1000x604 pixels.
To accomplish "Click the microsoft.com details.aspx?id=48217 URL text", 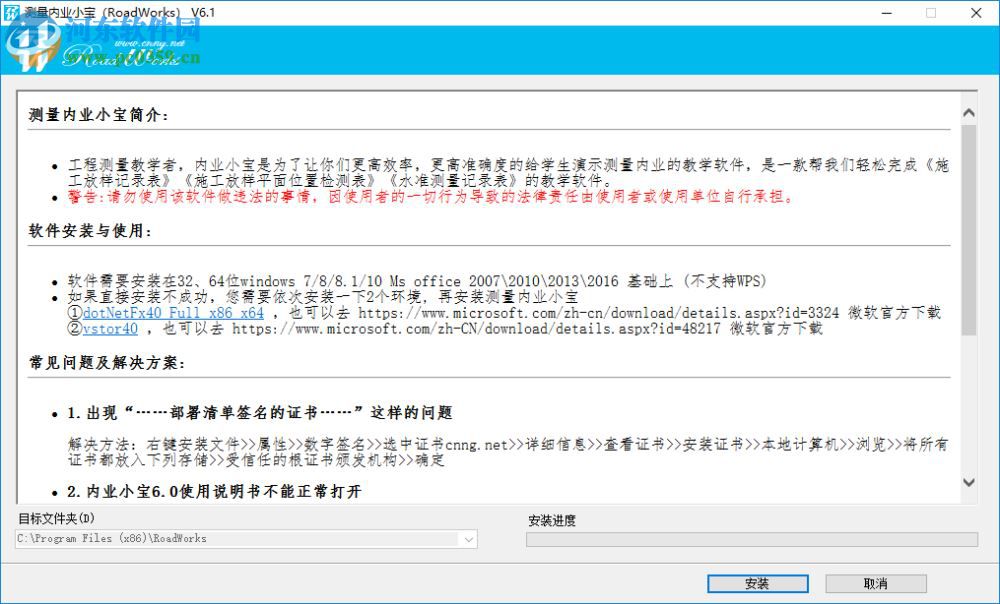I will [476, 329].
